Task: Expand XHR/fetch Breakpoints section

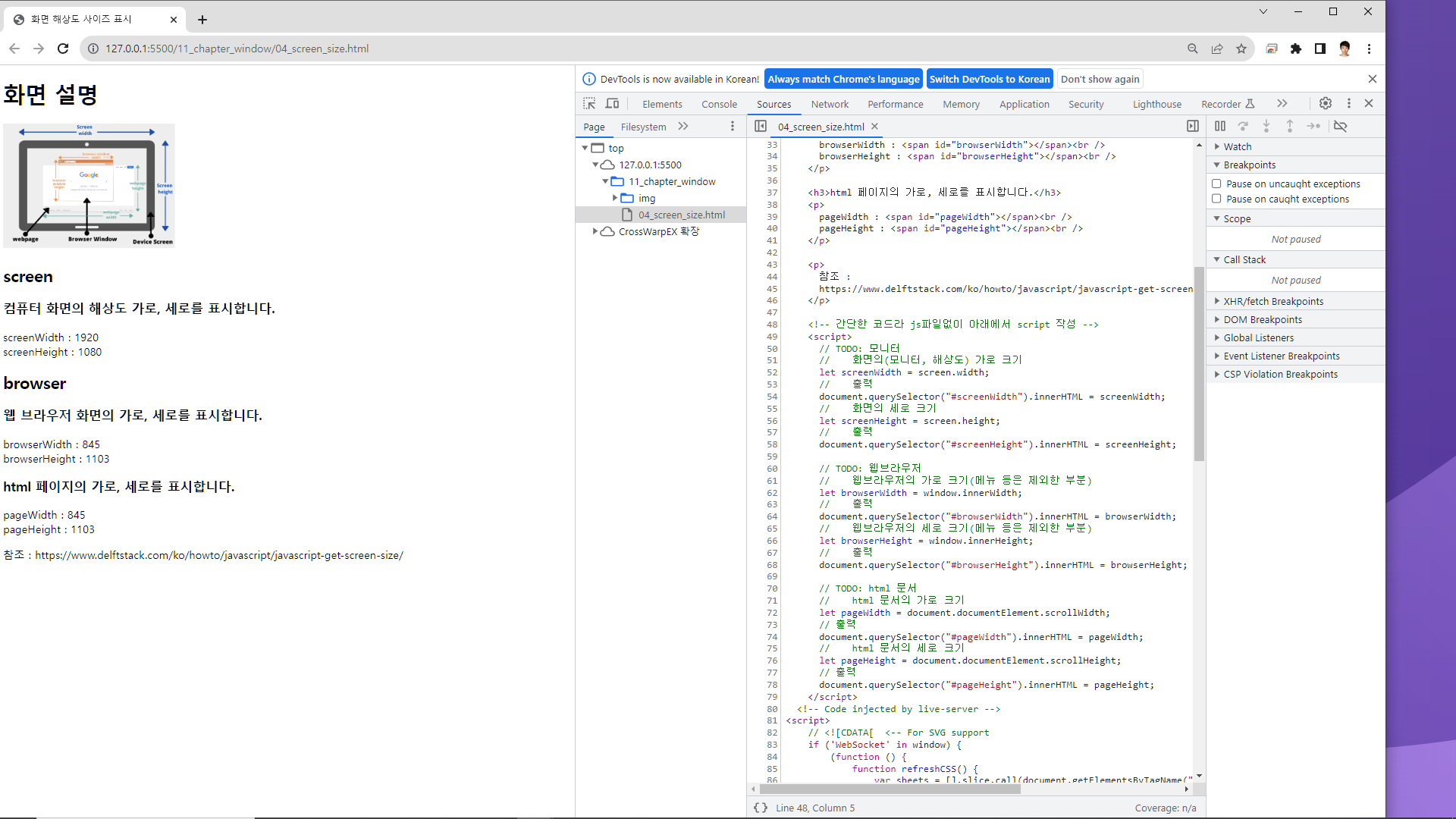Action: (1272, 301)
